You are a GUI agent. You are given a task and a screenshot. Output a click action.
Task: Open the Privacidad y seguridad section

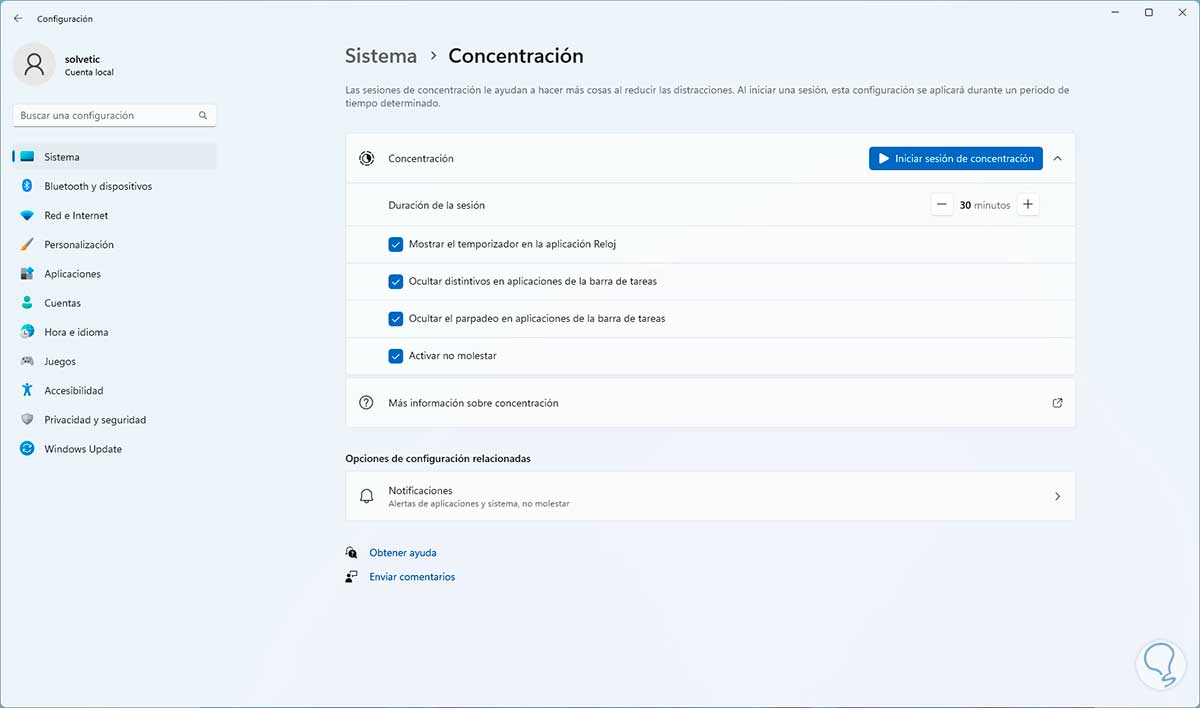pos(95,420)
